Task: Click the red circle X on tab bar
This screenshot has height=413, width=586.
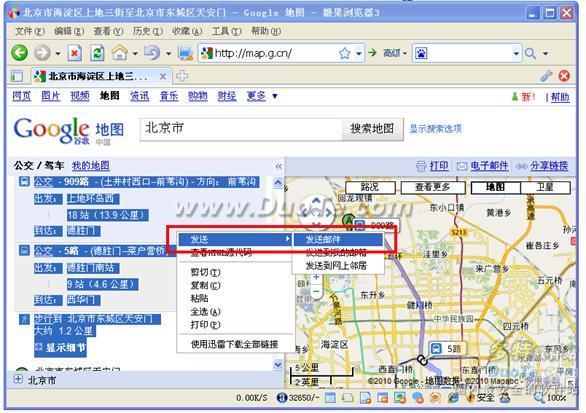Action: pos(564,76)
